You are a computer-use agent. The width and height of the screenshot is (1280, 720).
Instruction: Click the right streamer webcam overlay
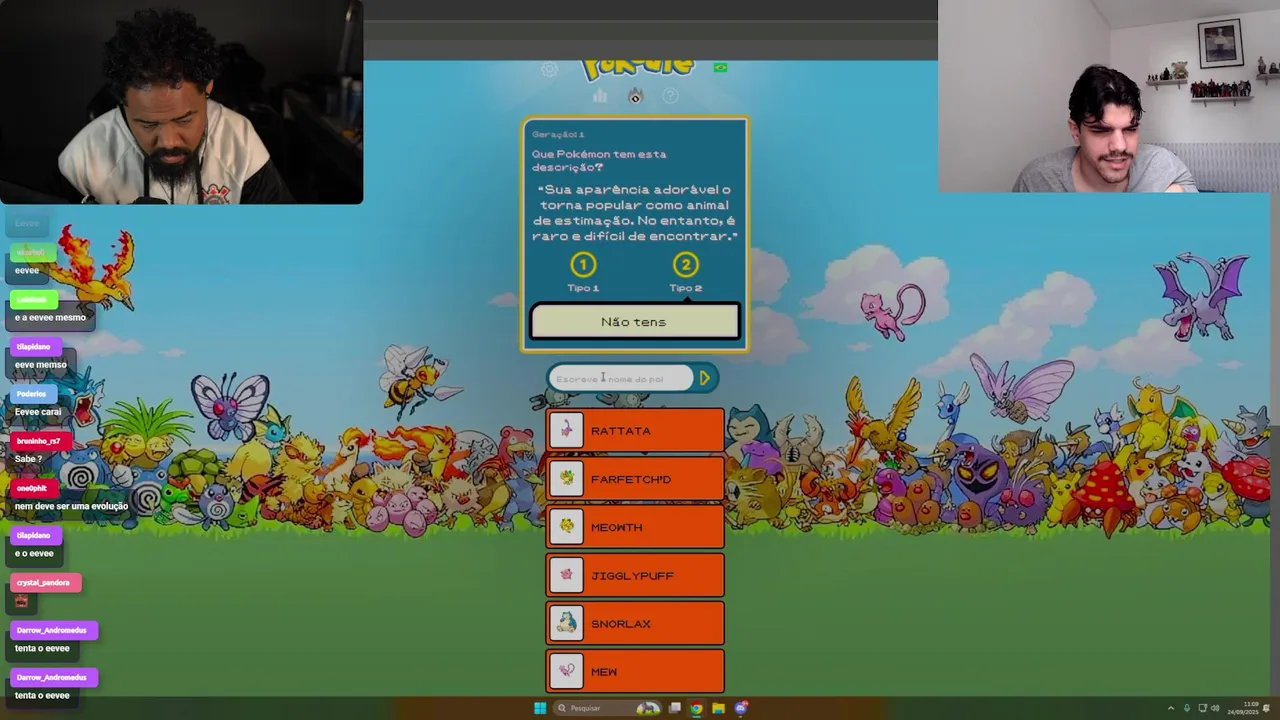pos(1109,96)
